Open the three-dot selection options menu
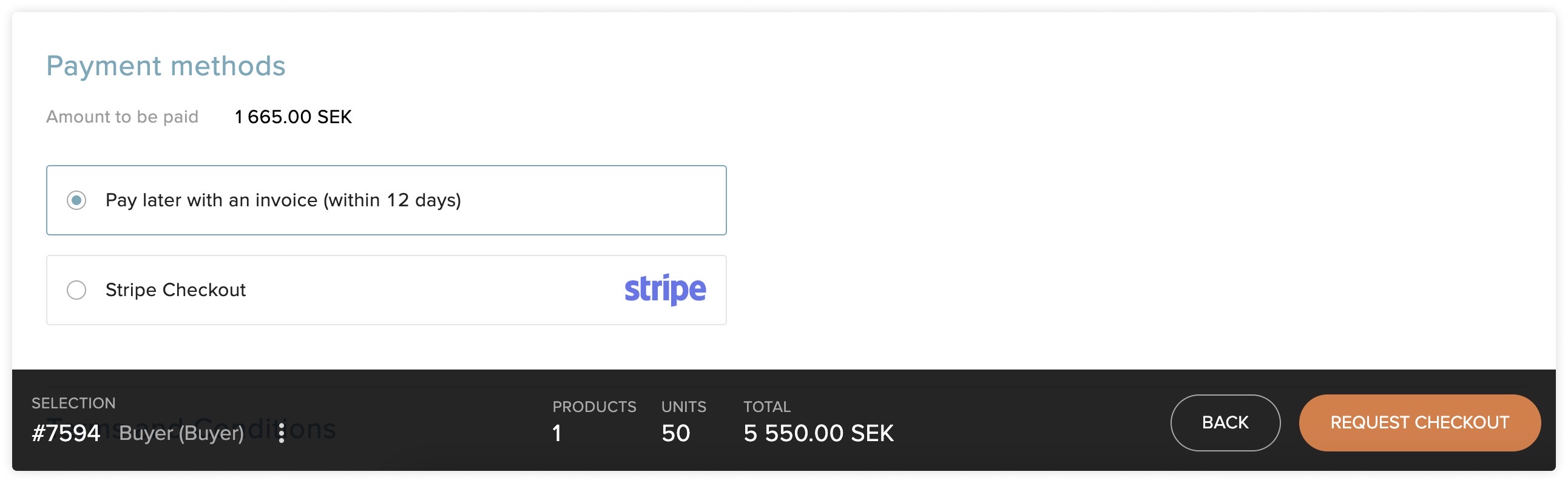The height and width of the screenshot is (483, 1568). 281,433
